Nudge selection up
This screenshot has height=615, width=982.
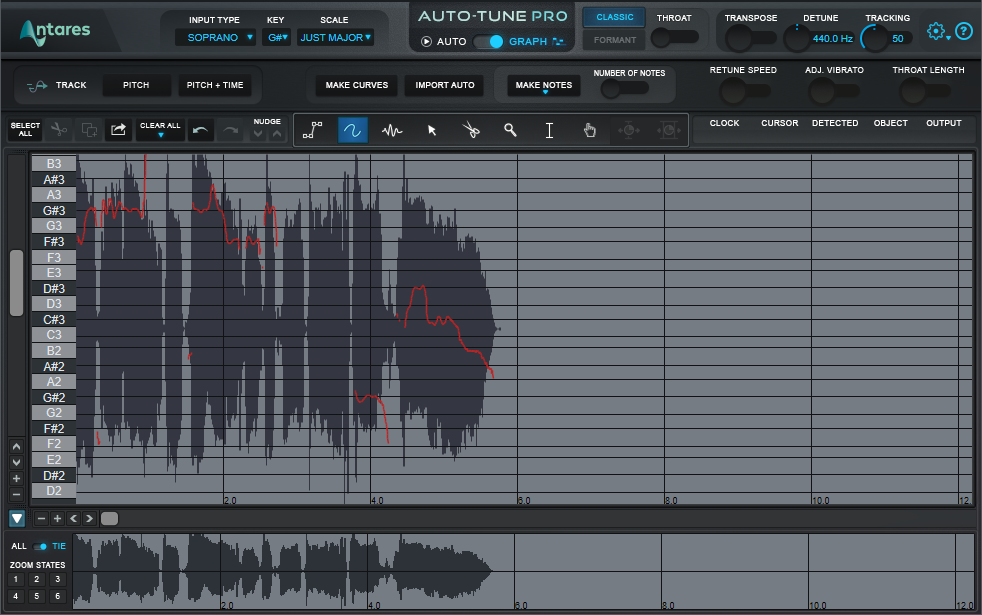(x=277, y=133)
